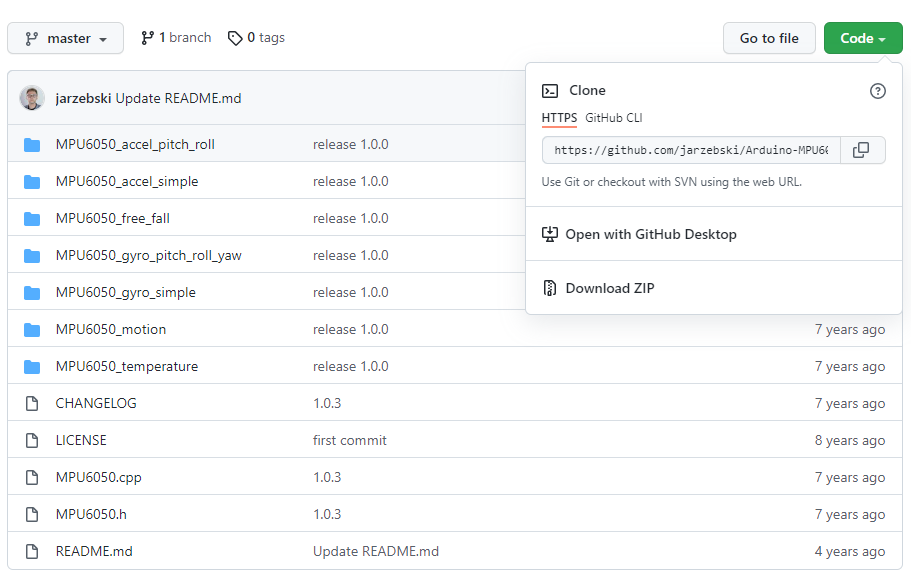Open the master branch dropdown
This screenshot has height=580, width=911.
(66, 38)
